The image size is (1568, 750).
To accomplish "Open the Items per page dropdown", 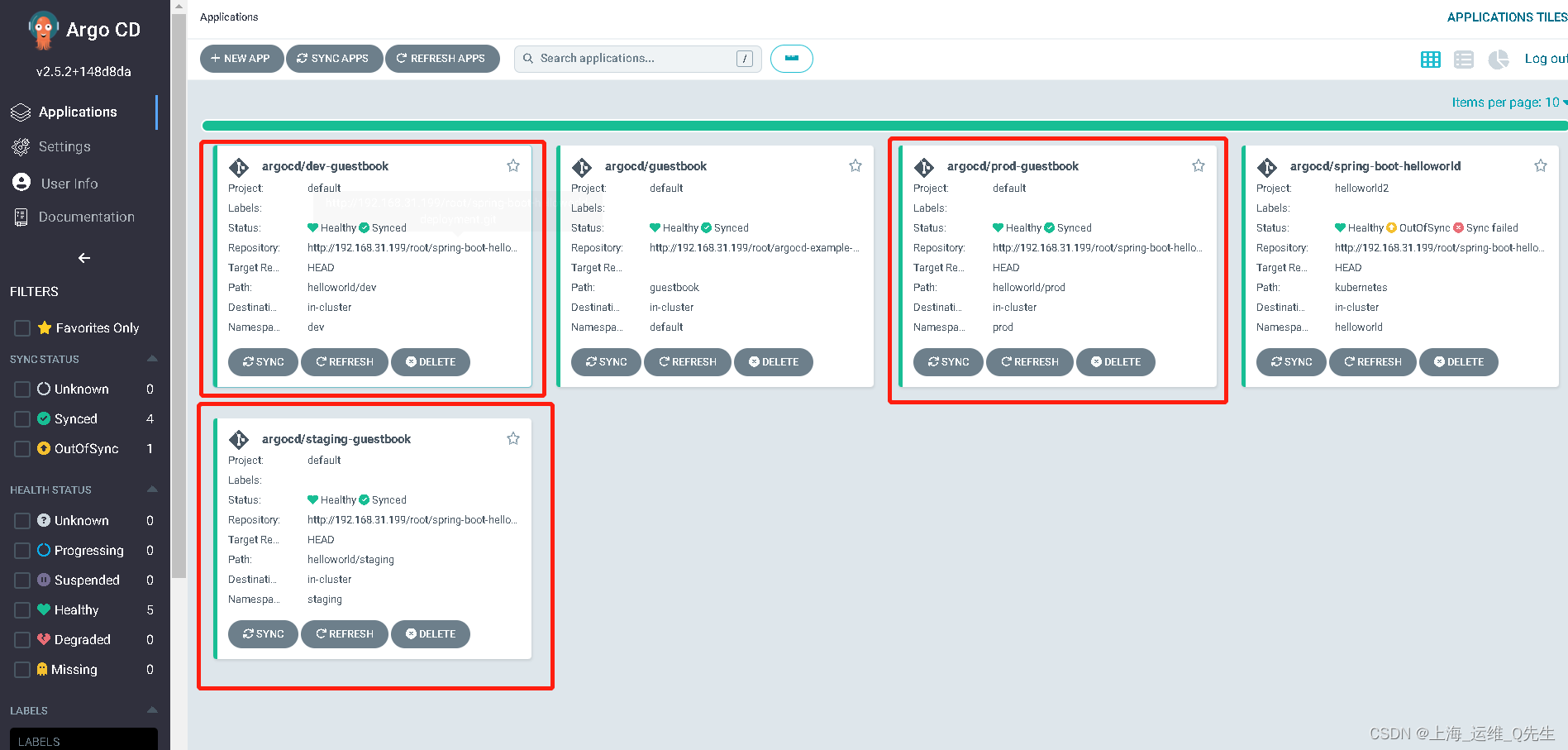I will tap(1508, 103).
